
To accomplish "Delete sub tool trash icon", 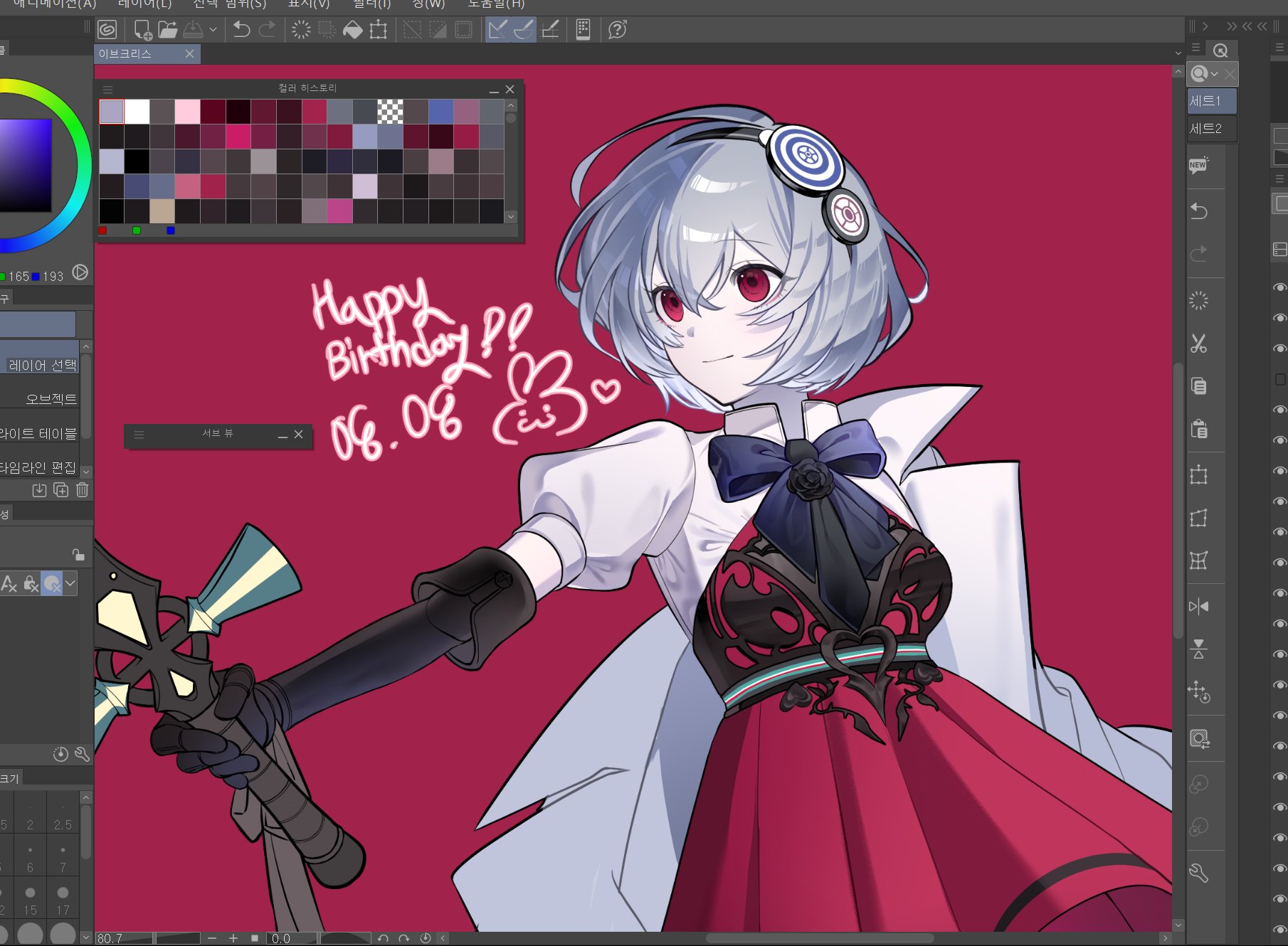I will click(x=82, y=490).
